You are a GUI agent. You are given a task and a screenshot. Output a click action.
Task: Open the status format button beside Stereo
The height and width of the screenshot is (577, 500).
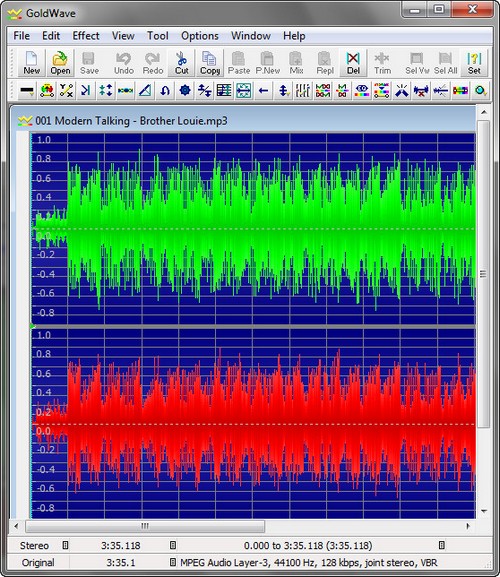65,545
